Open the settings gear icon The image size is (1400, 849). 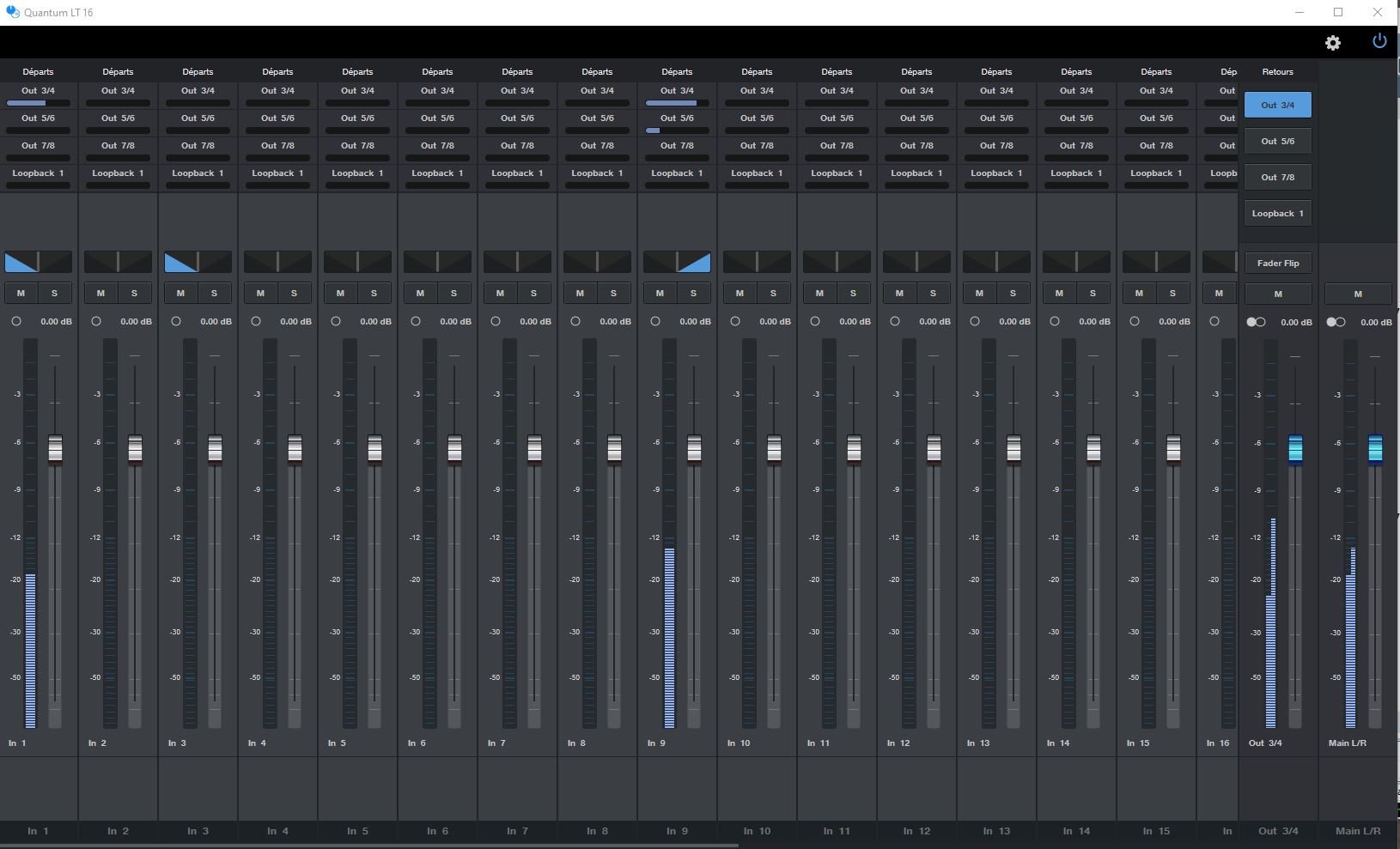pyautogui.click(x=1333, y=42)
